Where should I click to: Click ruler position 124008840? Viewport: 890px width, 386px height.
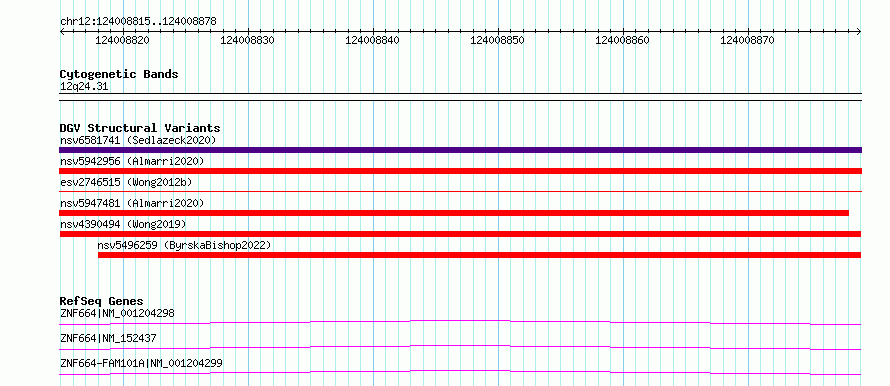(372, 40)
